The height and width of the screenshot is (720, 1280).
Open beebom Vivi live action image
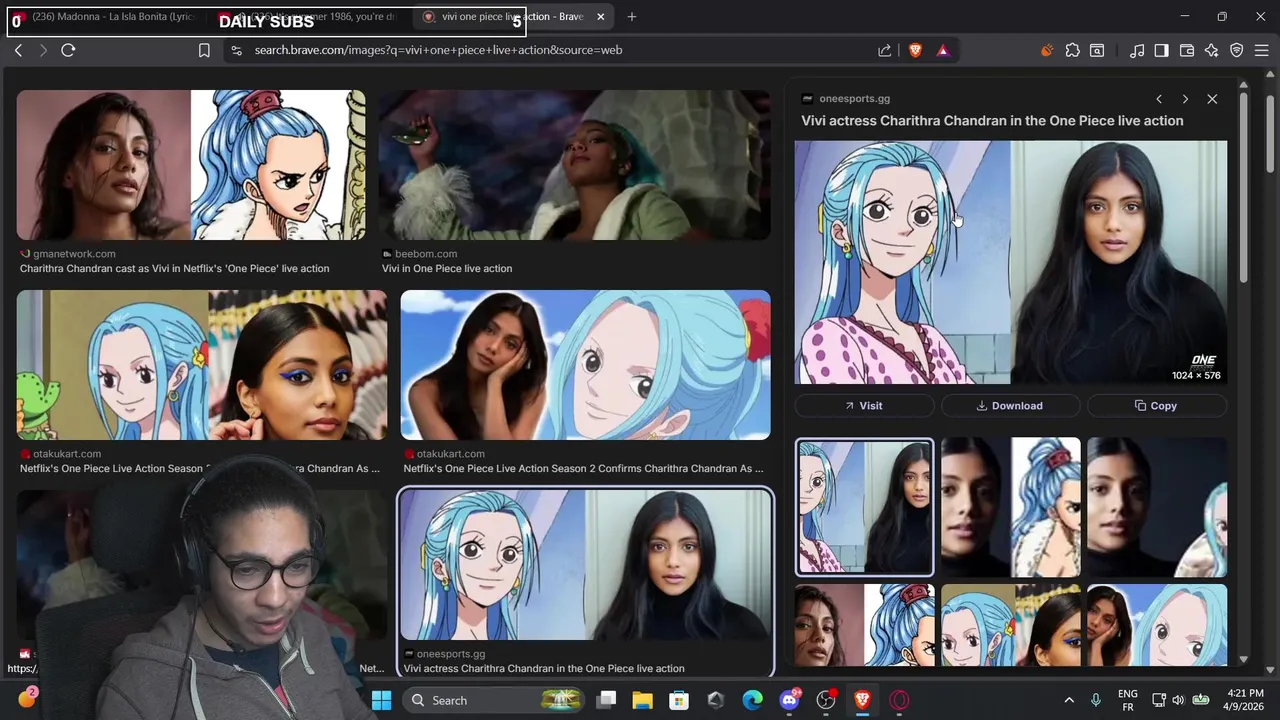click(x=574, y=165)
